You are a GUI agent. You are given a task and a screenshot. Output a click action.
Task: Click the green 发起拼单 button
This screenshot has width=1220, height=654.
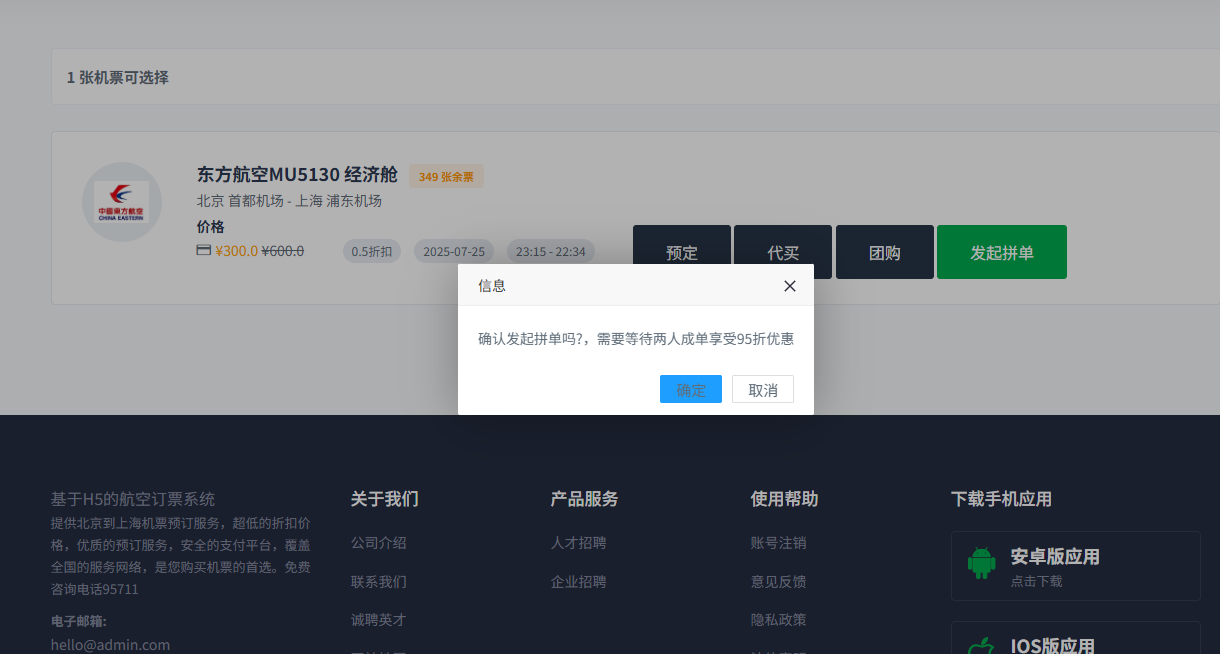pos(1002,252)
